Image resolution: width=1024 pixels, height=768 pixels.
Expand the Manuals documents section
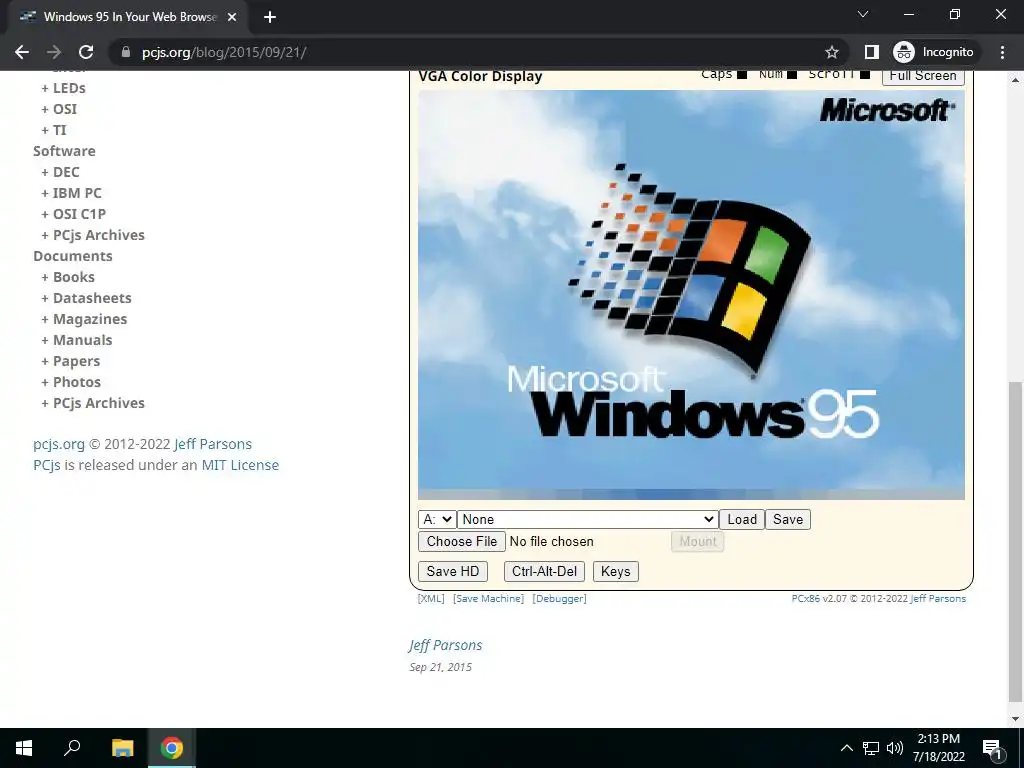coord(76,340)
